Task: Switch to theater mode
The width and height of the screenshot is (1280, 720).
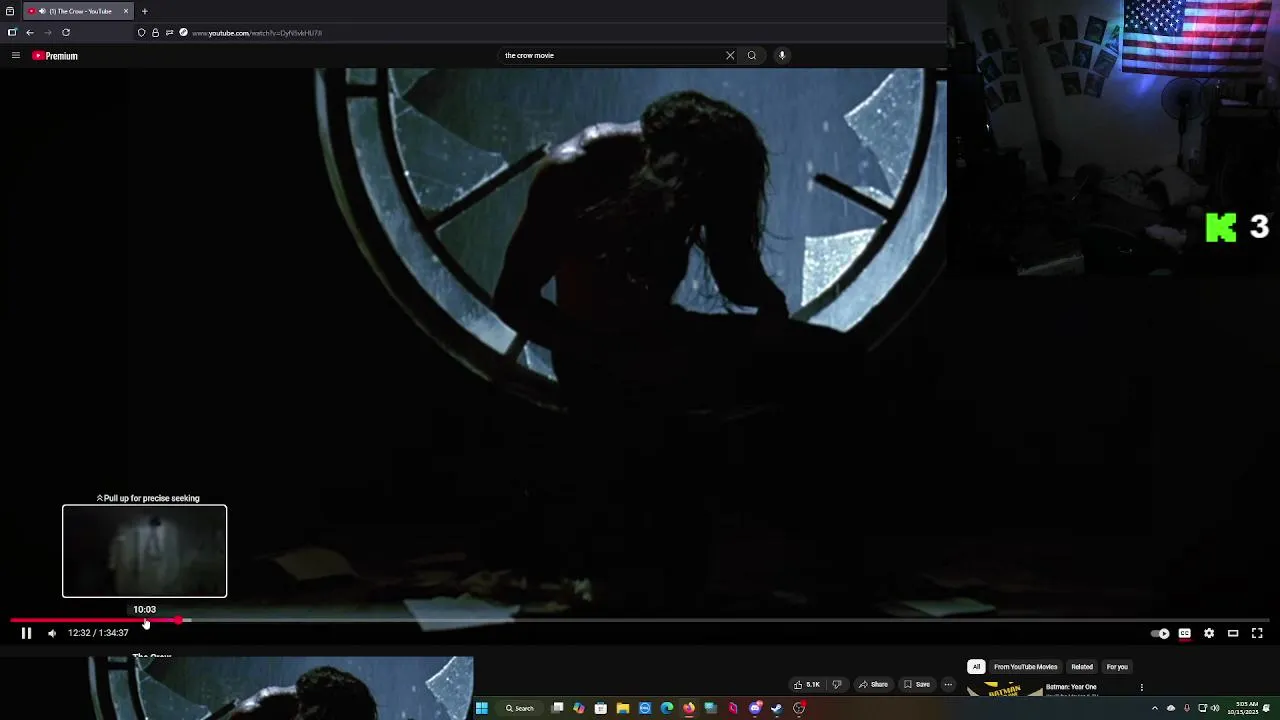Action: click(x=1233, y=633)
